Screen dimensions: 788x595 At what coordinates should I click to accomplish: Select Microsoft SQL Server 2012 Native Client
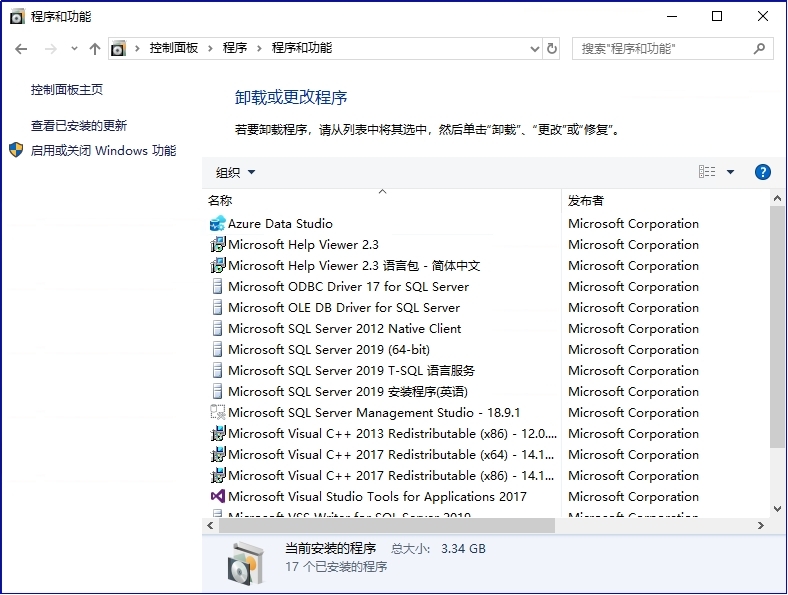344,329
